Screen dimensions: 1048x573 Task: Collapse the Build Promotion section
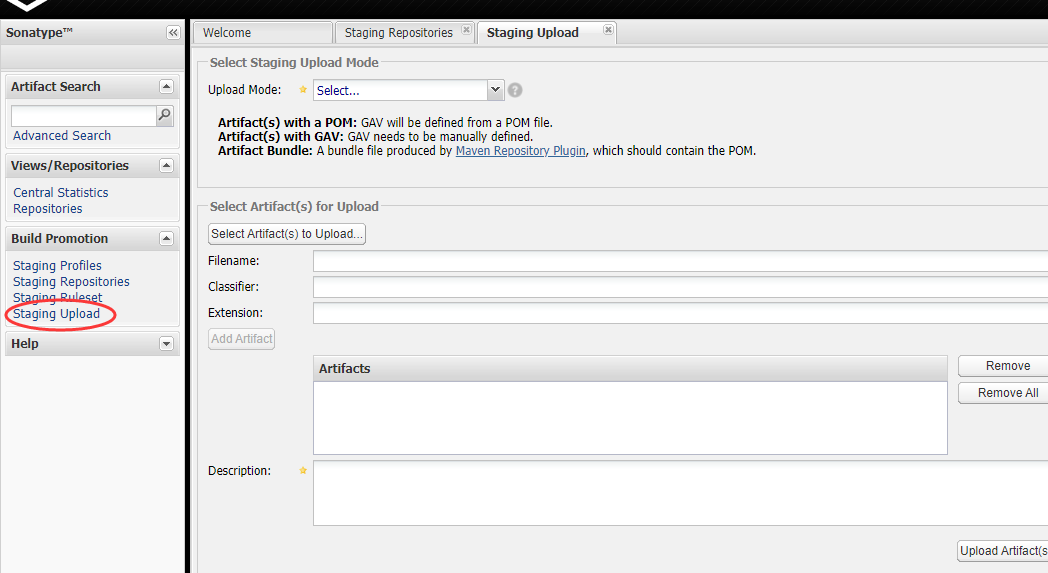[x=166, y=239]
